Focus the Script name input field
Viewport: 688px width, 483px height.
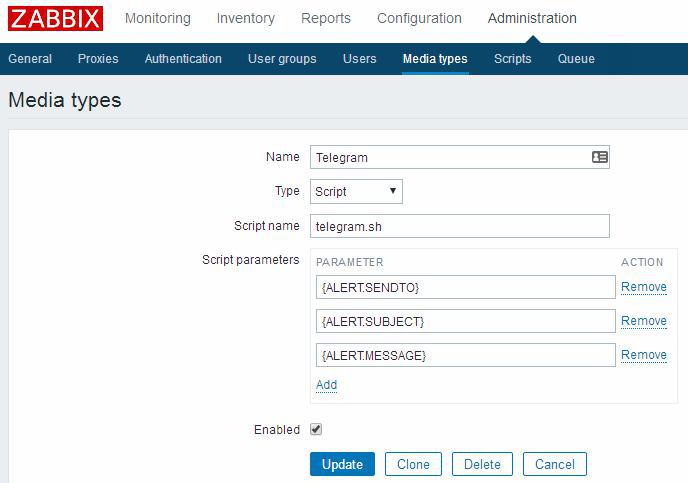tap(459, 226)
